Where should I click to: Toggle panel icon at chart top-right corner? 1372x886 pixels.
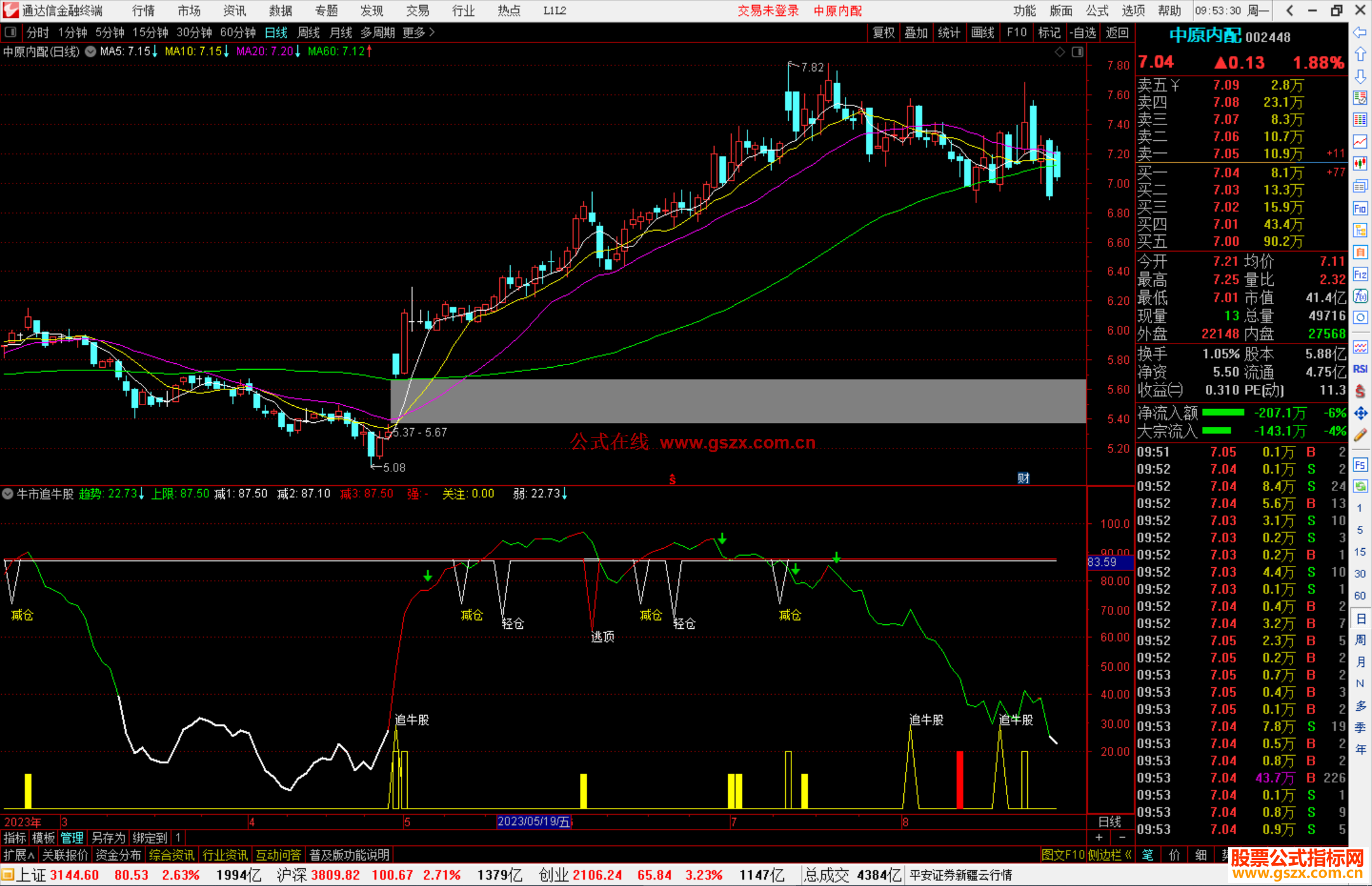[1077, 52]
